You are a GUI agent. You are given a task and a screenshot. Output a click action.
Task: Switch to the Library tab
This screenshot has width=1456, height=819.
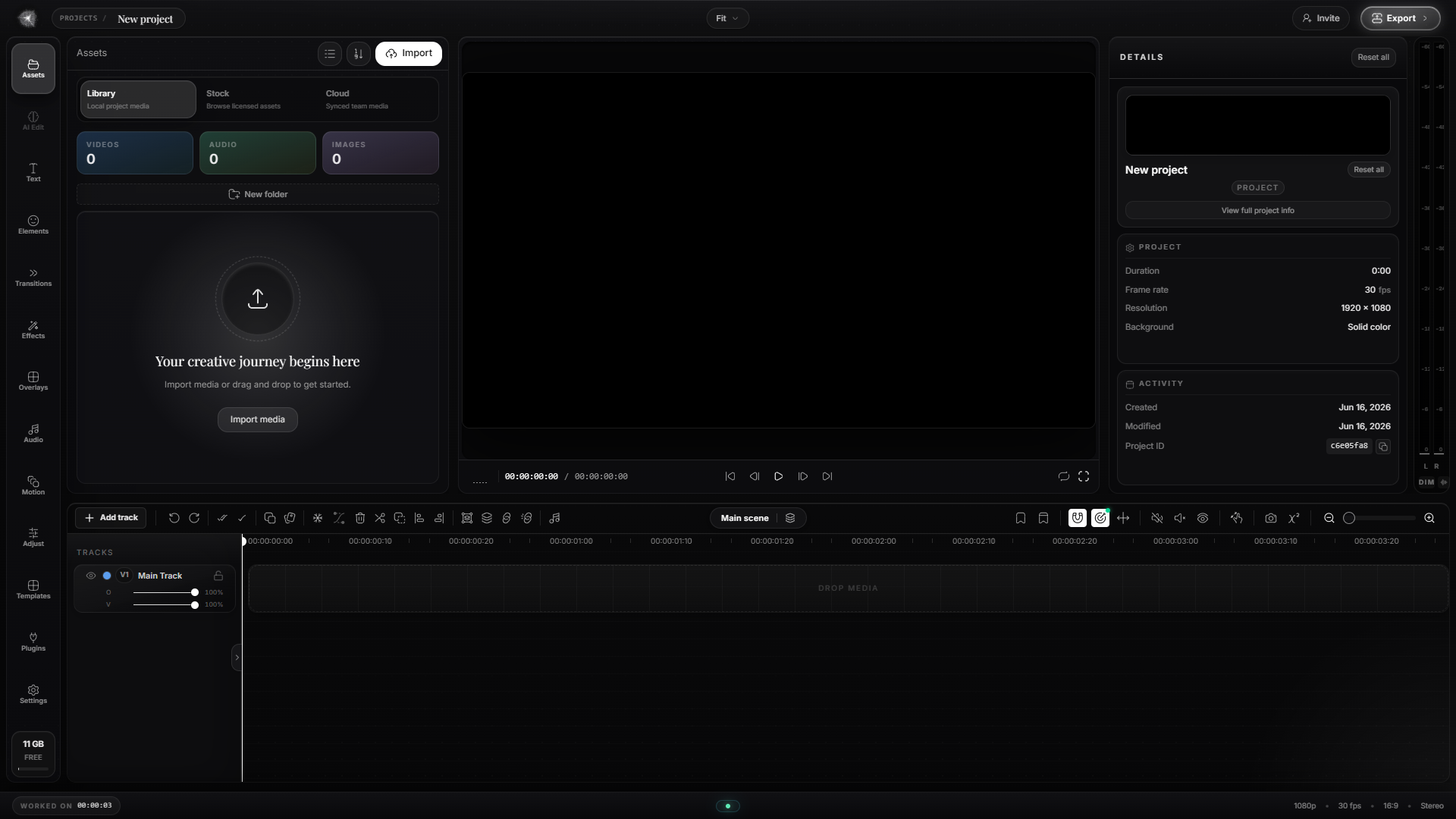(138, 99)
